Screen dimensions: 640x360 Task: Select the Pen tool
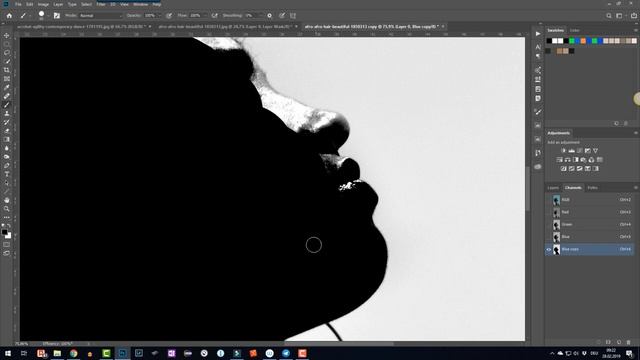(x=7, y=166)
